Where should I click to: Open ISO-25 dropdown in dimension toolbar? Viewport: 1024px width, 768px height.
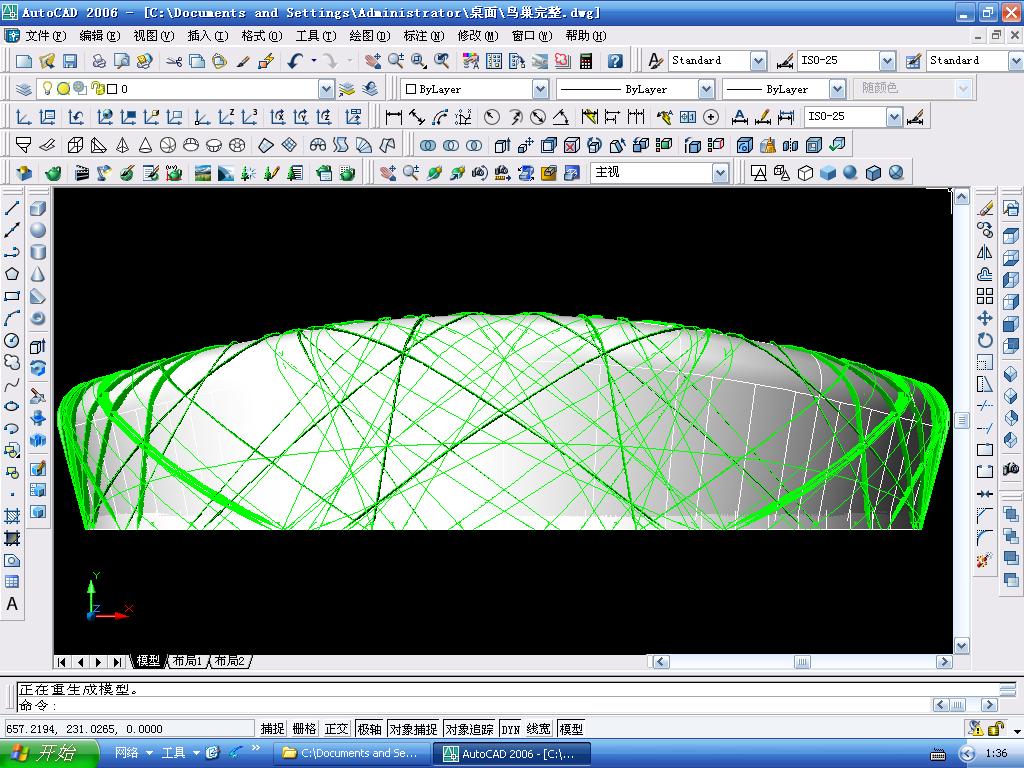coord(894,117)
